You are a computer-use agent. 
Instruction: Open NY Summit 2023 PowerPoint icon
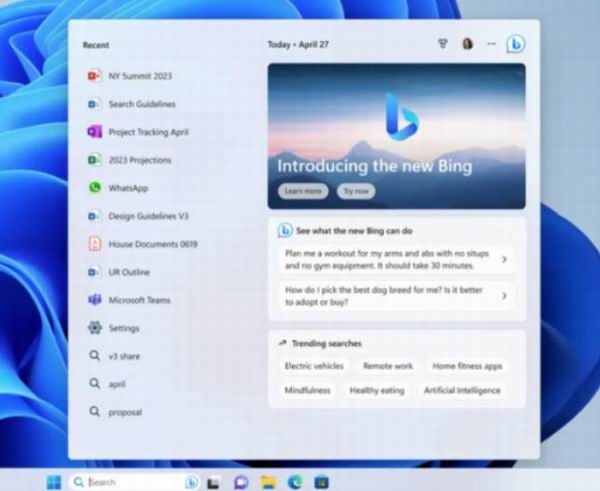tap(94, 76)
